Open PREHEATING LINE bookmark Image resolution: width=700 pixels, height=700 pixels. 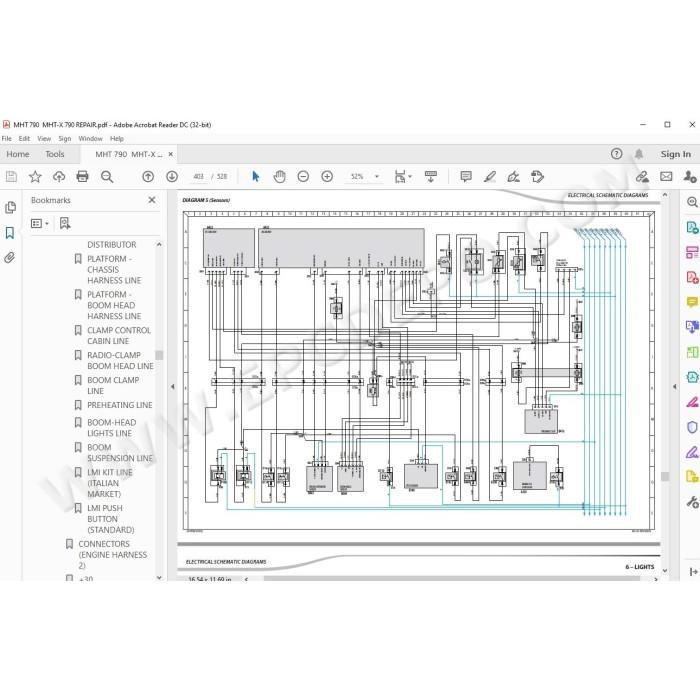coord(120,405)
